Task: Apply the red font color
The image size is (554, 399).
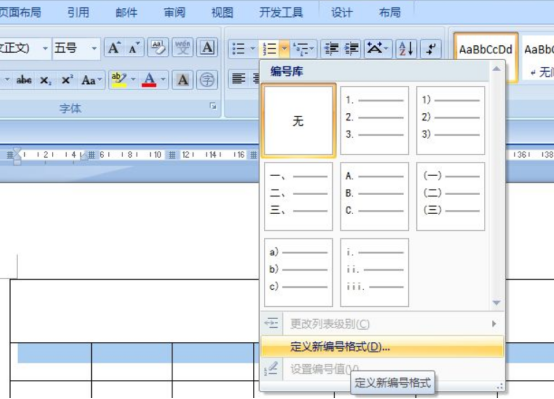Action: 149,80
